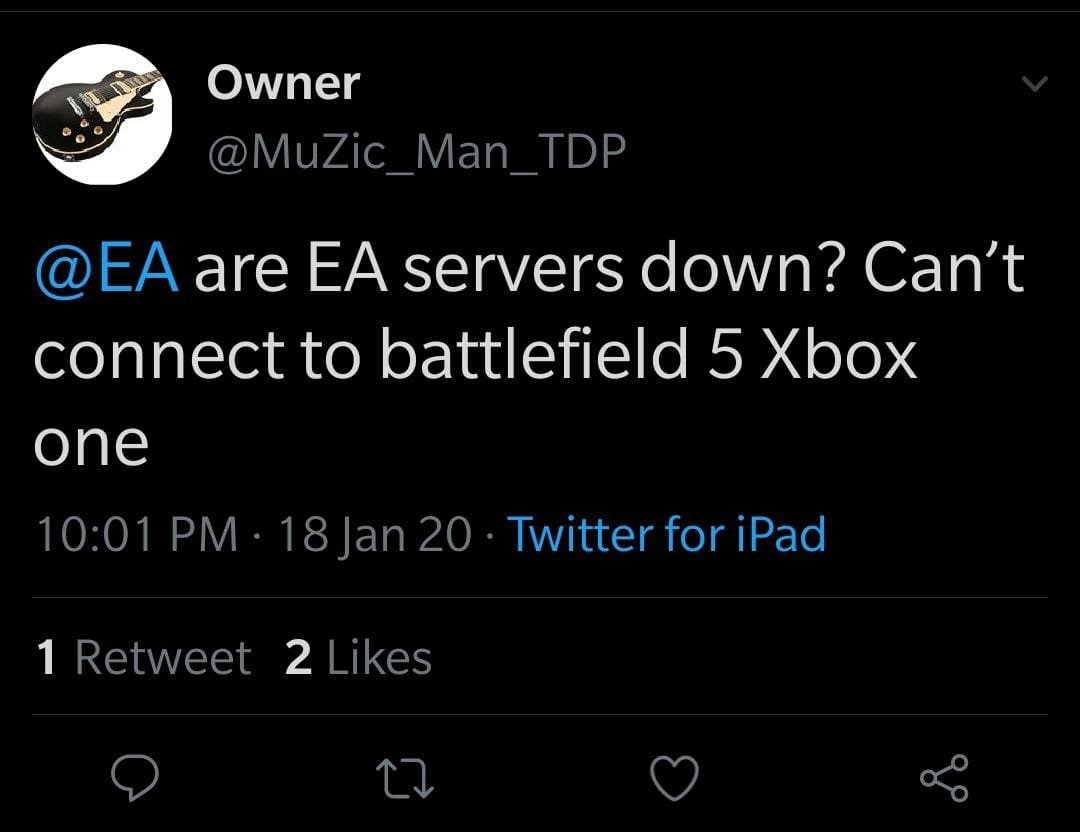1080x832 pixels.
Task: Open the profile named Owner
Action: (283, 83)
